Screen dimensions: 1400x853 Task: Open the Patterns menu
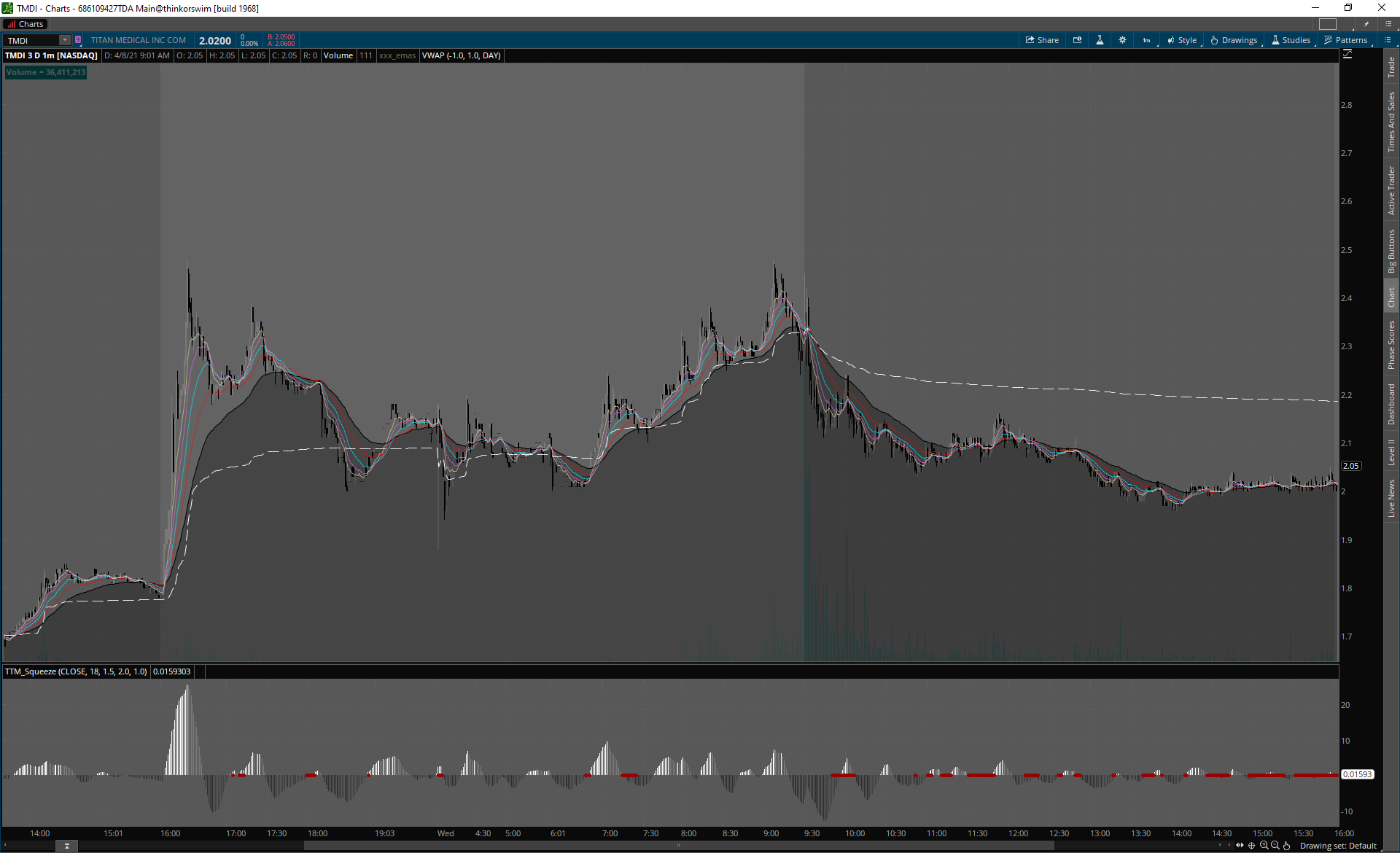(1345, 40)
